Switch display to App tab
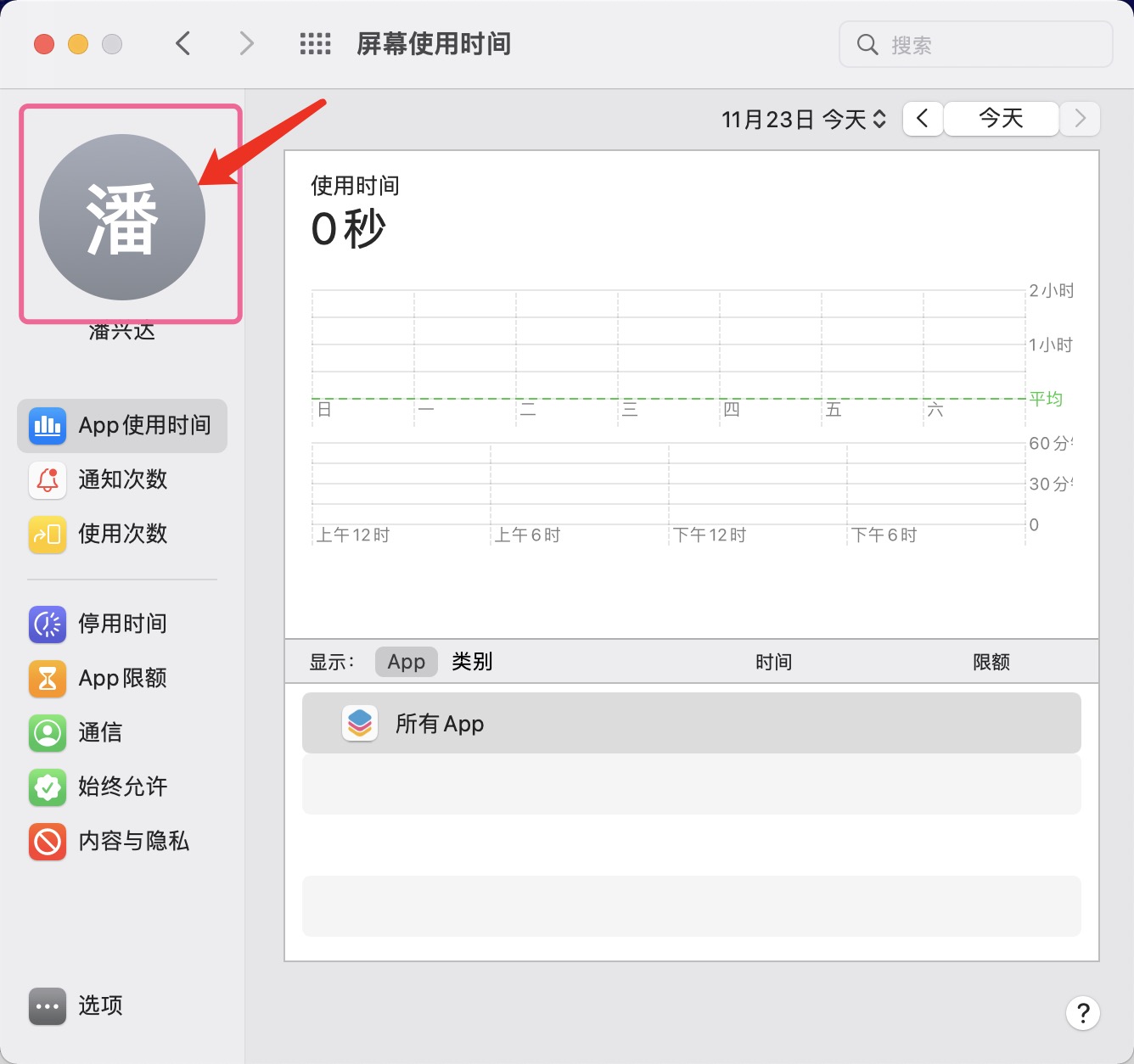This screenshot has width=1134, height=1064. (x=406, y=662)
